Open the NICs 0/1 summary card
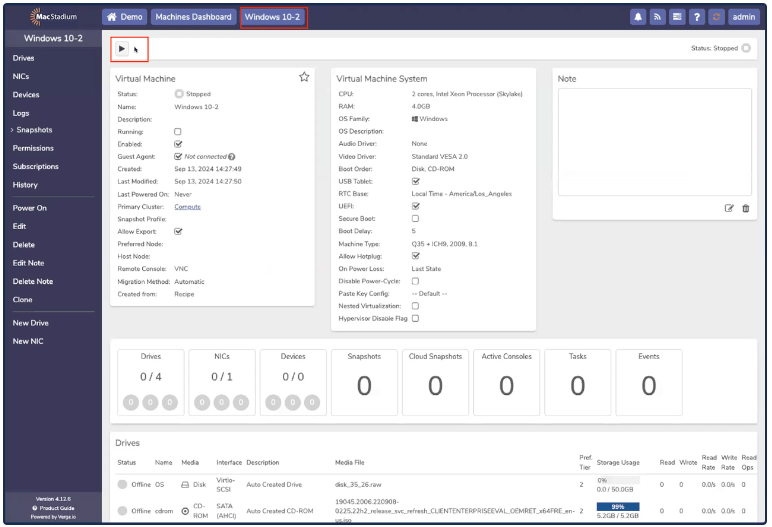Screen dimensions: 772x527 pyautogui.click(x=222, y=382)
